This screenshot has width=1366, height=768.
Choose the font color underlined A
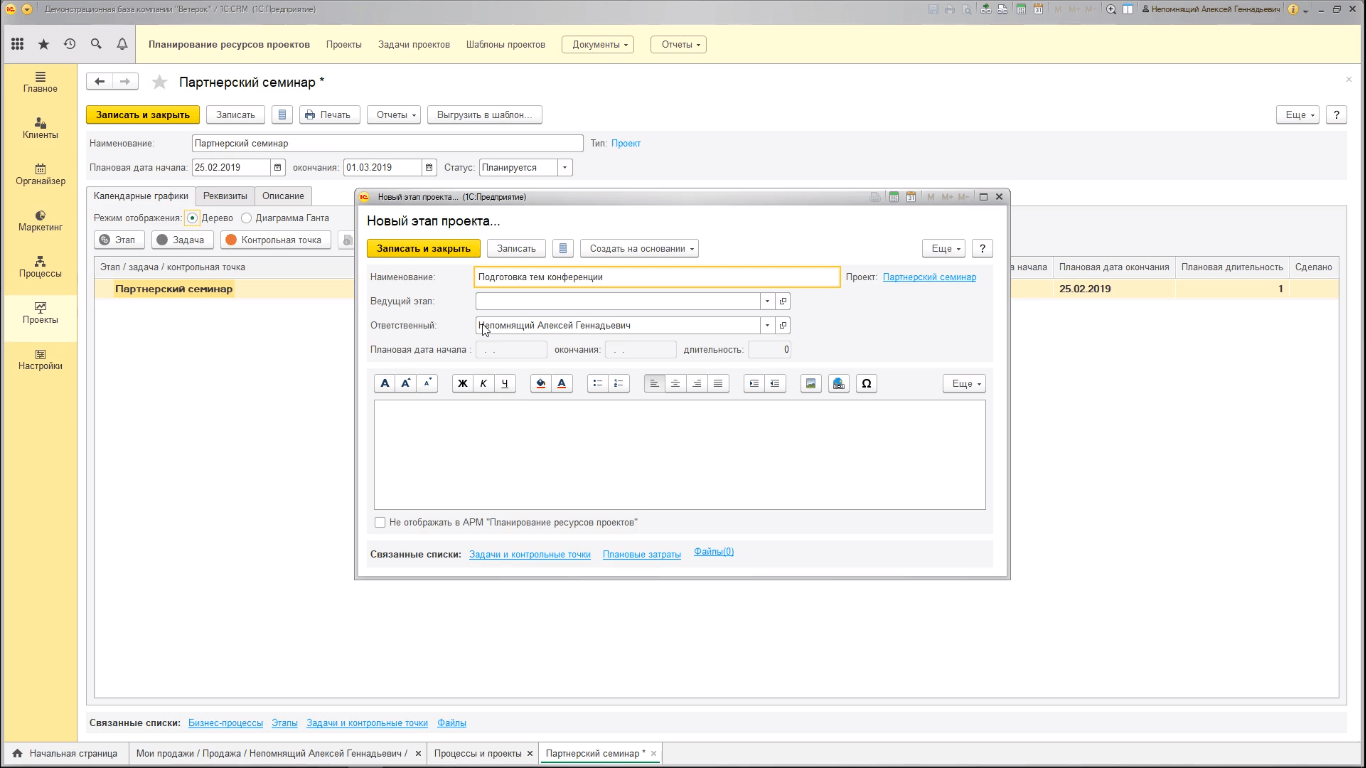pyautogui.click(x=562, y=383)
